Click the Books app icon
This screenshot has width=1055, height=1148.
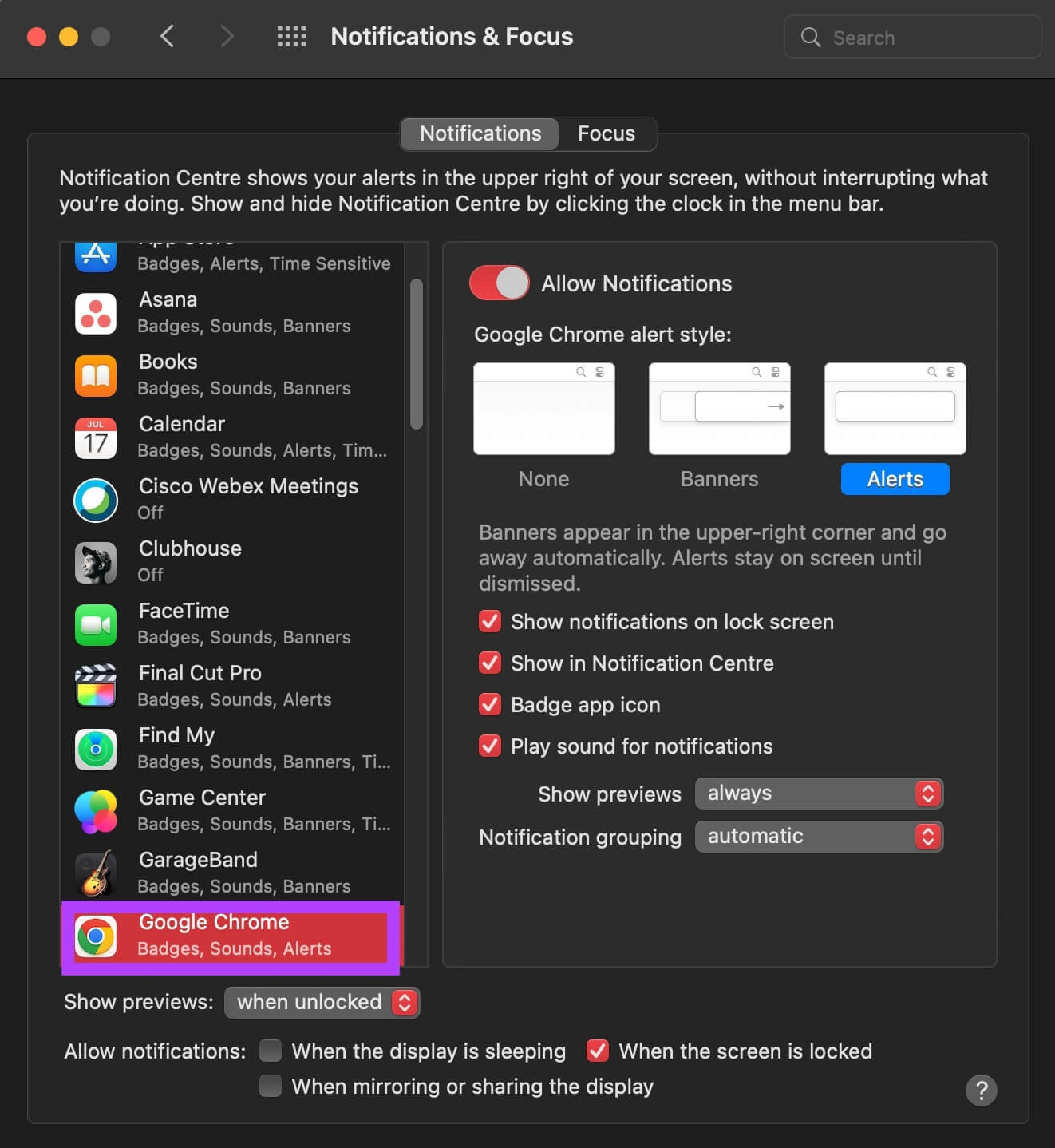pyautogui.click(x=96, y=375)
